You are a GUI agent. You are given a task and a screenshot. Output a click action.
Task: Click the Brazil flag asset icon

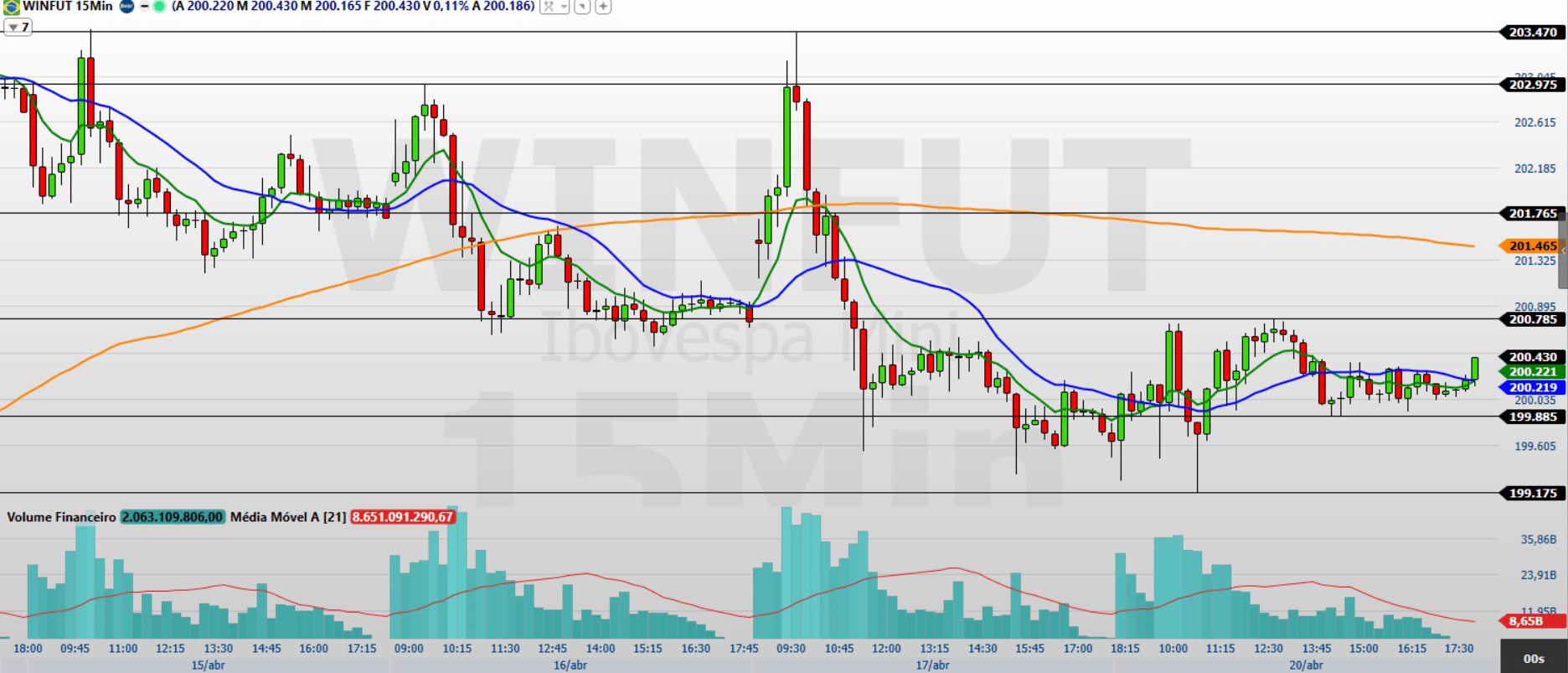click(11, 7)
